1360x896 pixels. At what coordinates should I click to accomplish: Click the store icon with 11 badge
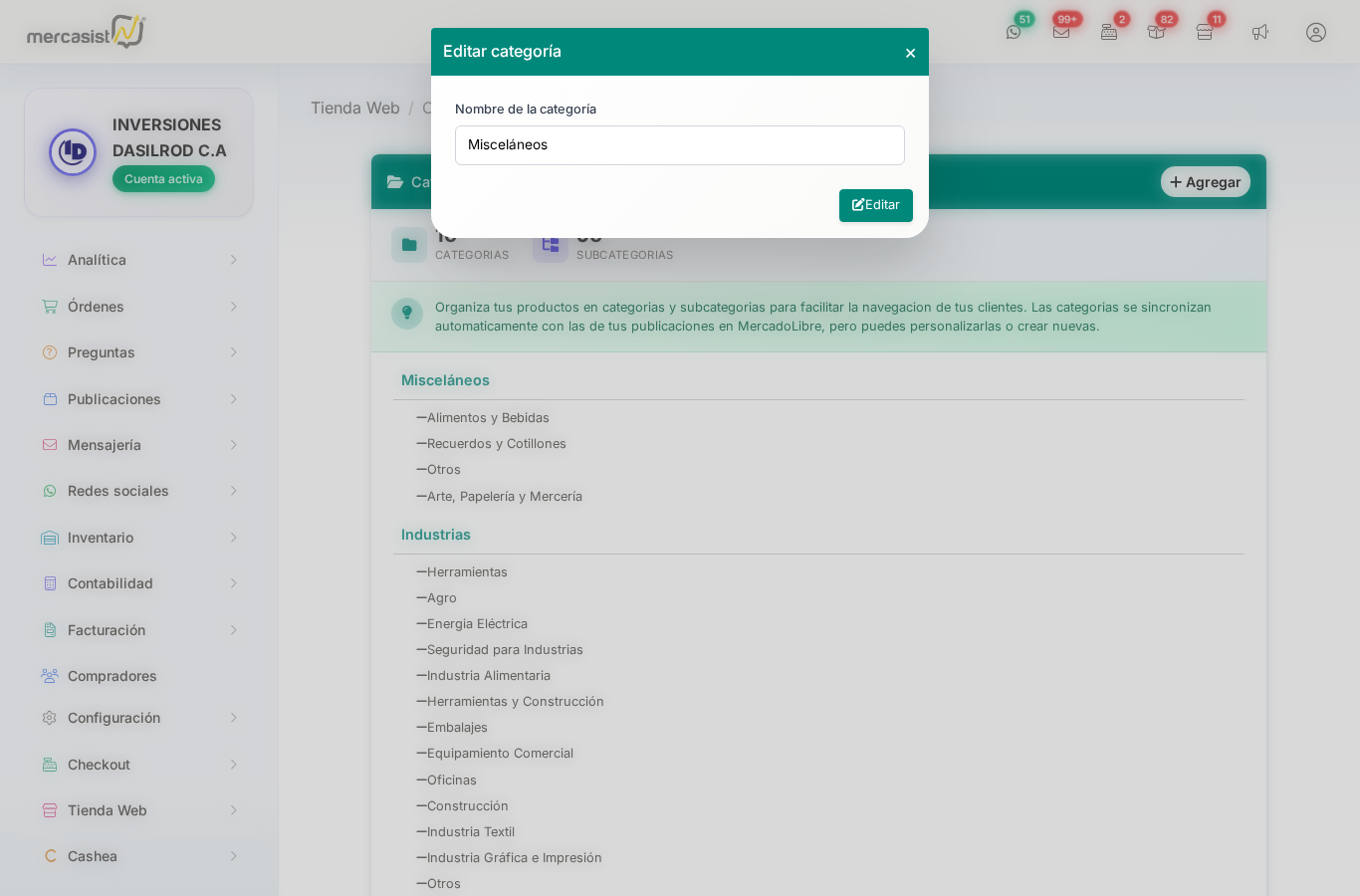[x=1205, y=32]
